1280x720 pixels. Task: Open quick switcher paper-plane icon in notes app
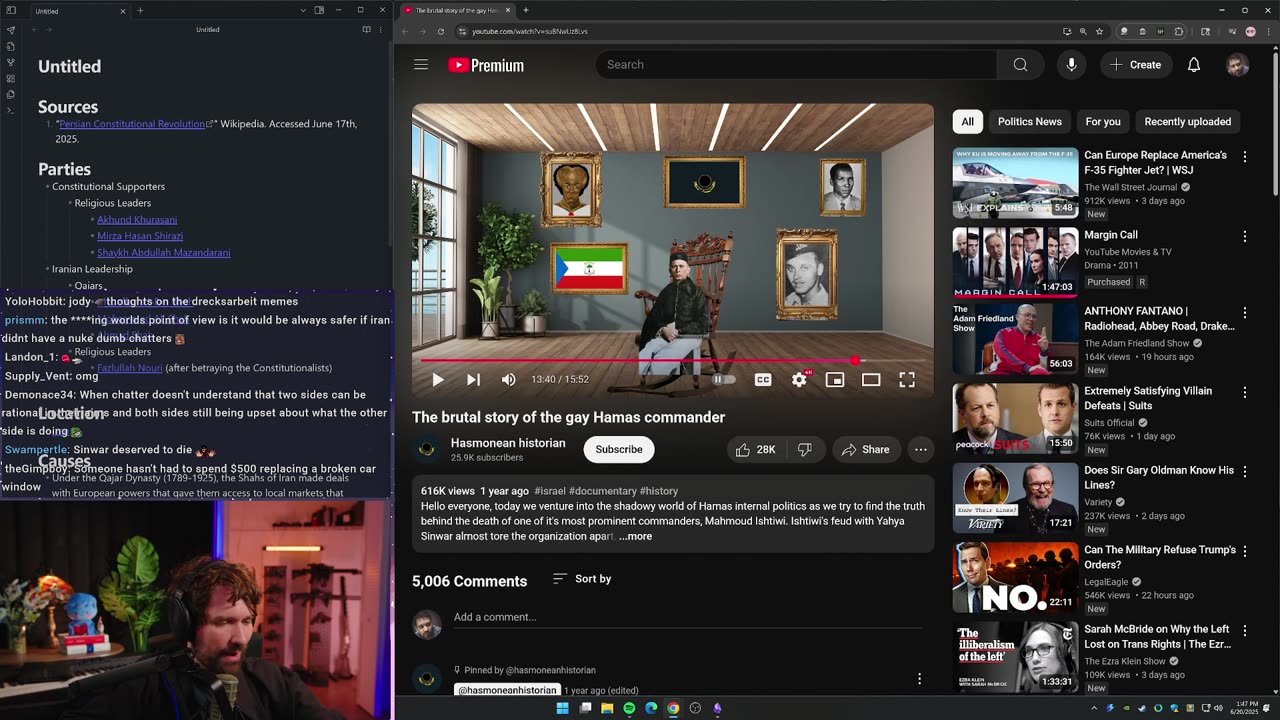click(10, 30)
